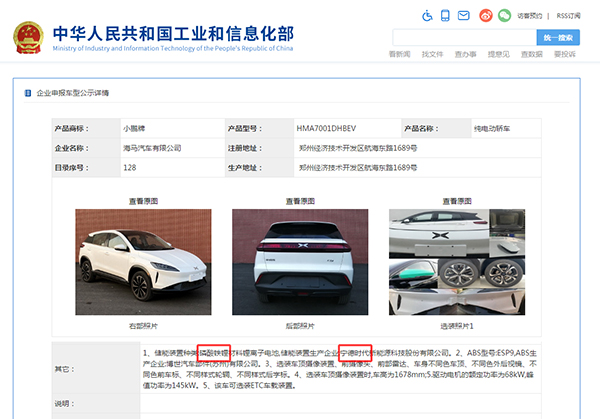The image size is (600, 419).
Task: Open the optional equipment collage photo
Action: [457, 262]
